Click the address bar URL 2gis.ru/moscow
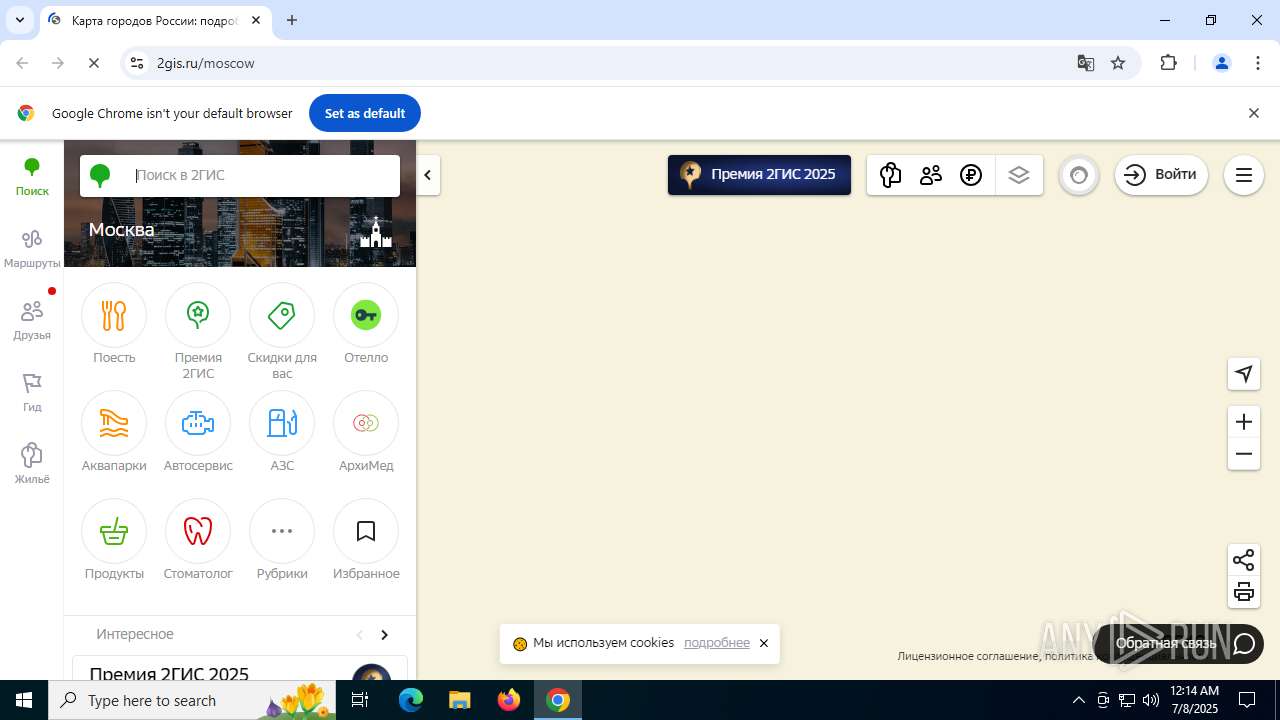 pos(206,63)
